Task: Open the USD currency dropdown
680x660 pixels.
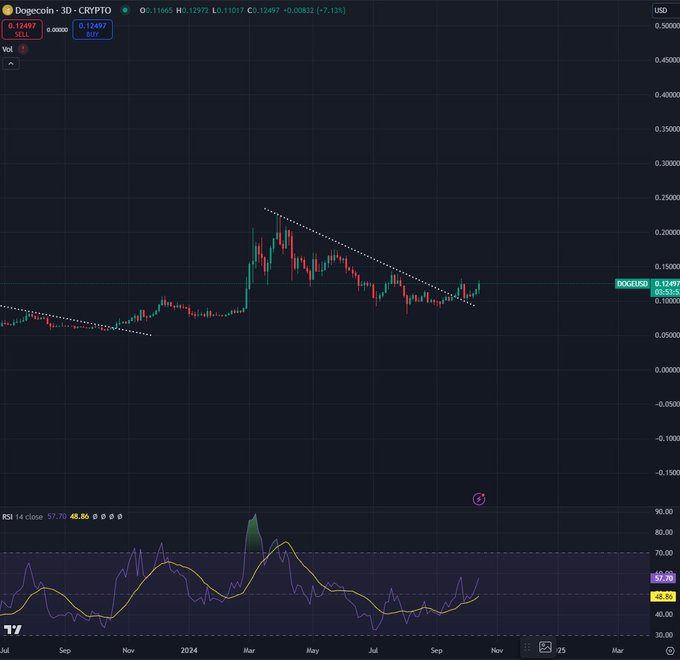Action: click(x=665, y=10)
